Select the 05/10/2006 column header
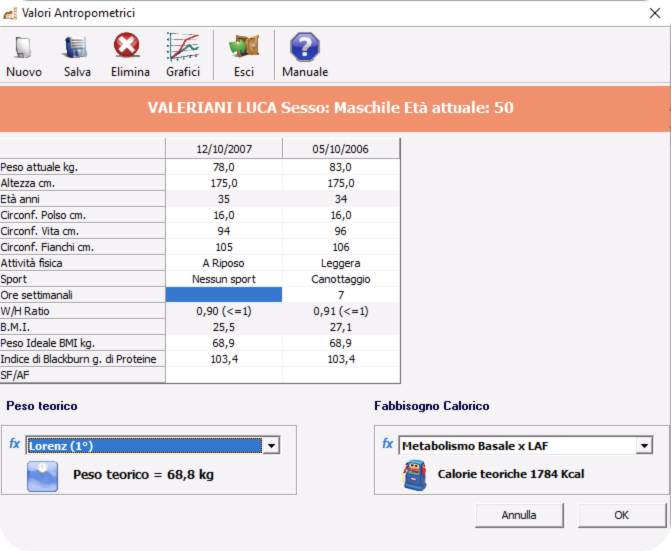This screenshot has height=551, width=671. [x=341, y=149]
